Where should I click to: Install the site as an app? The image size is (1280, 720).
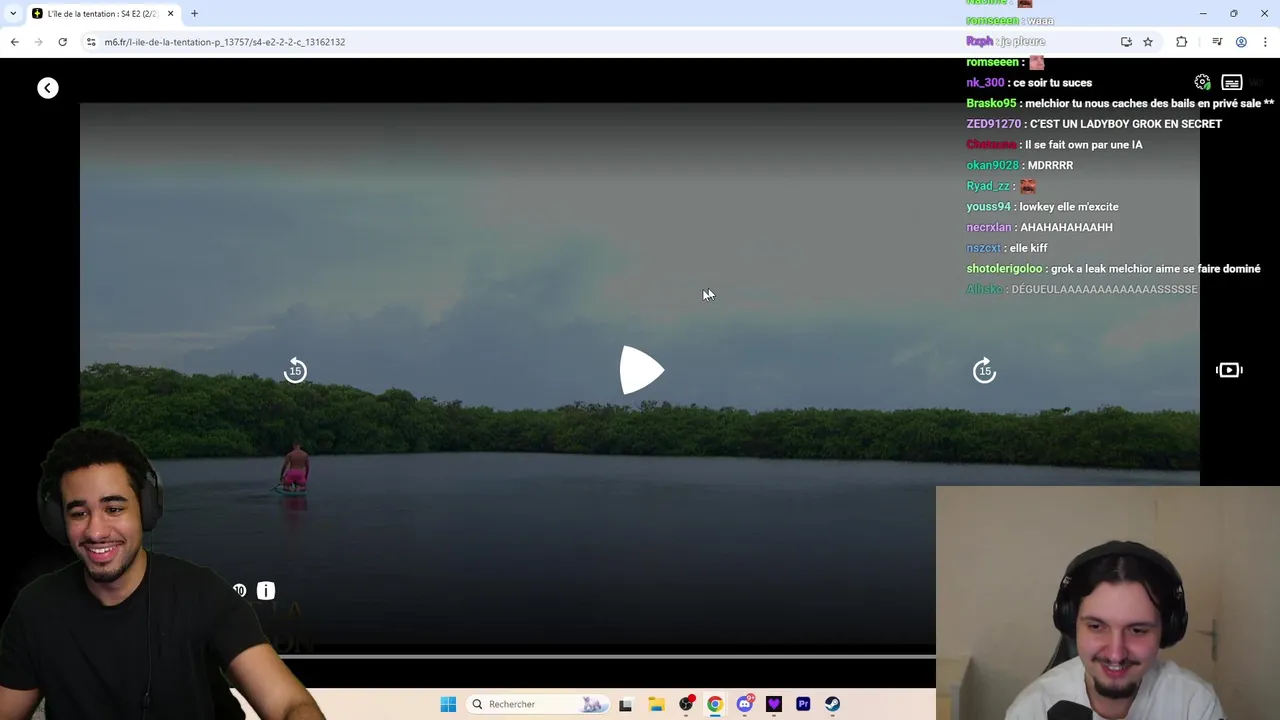pos(1126,42)
